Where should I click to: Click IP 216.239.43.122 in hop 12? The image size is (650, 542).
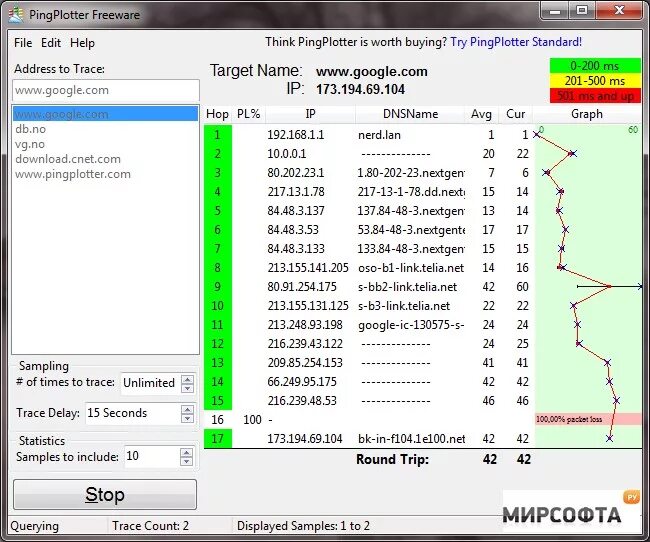pyautogui.click(x=305, y=344)
